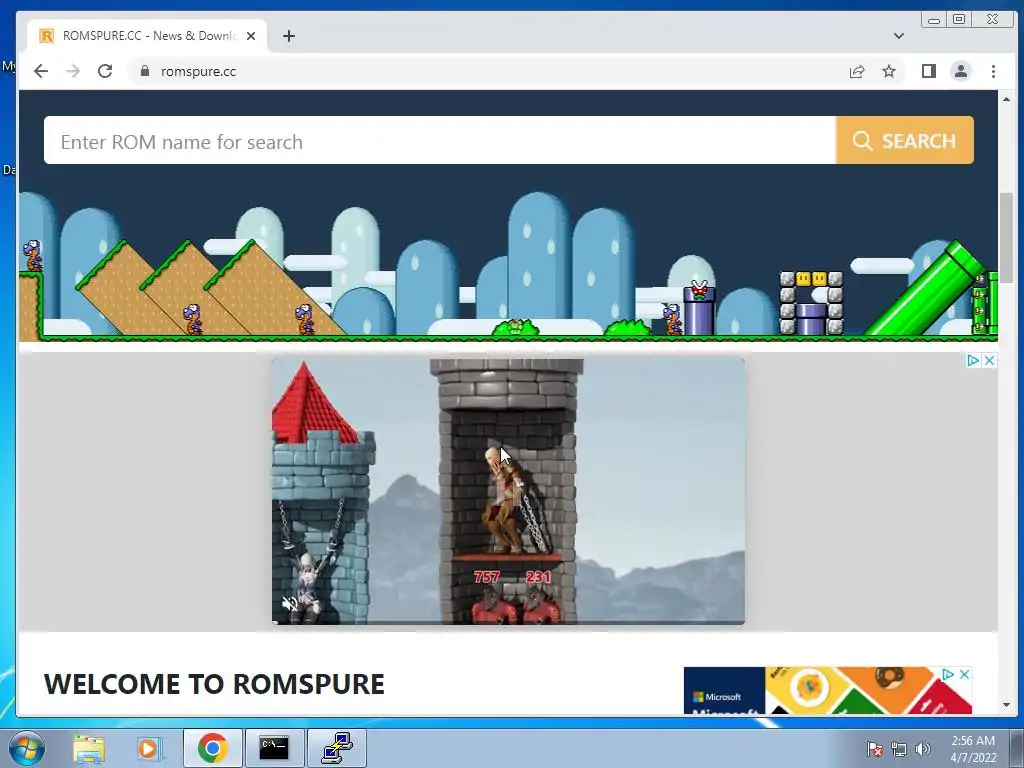Open the Microsoft advertisement image
The image size is (1024, 768).
[827, 690]
